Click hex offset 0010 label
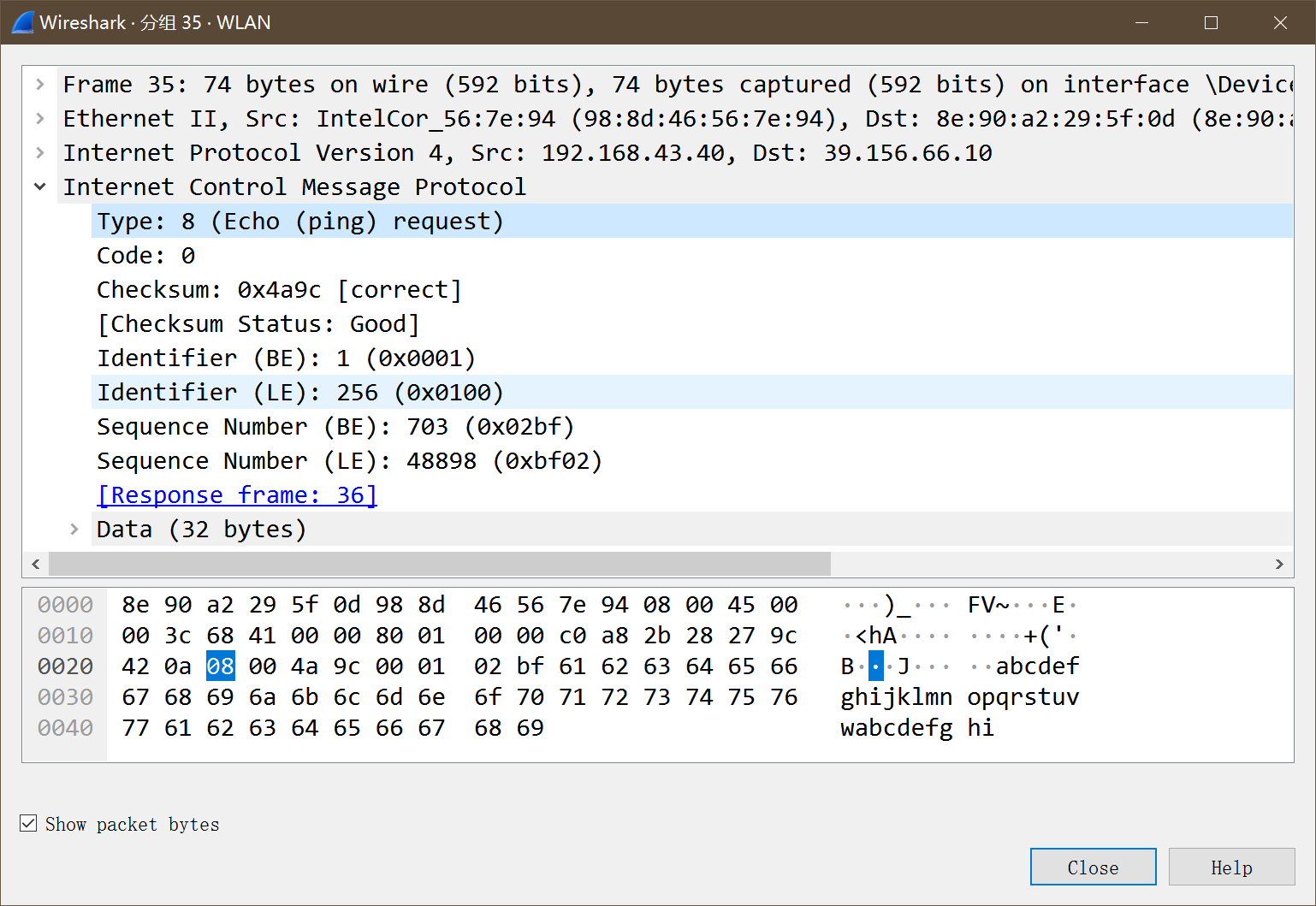Image resolution: width=1316 pixels, height=906 pixels. [x=65, y=635]
